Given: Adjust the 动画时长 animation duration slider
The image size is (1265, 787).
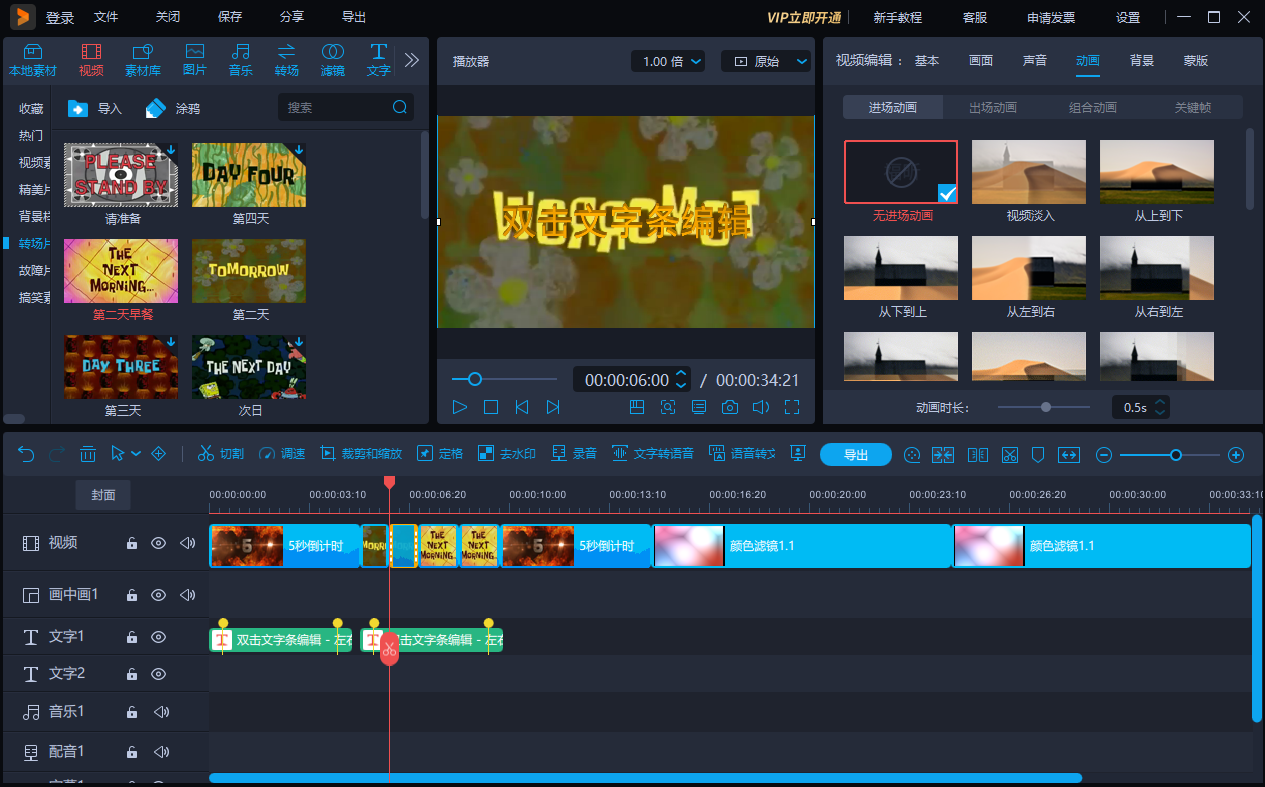Looking at the screenshot, I should (1044, 407).
